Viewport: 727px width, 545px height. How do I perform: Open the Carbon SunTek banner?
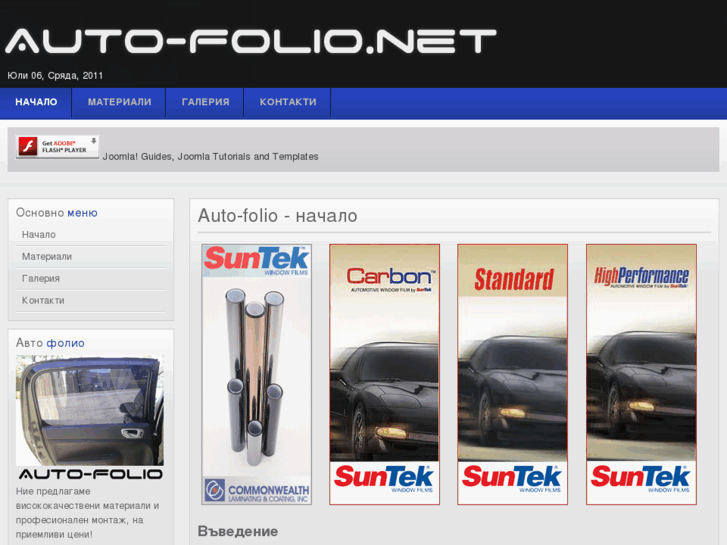(384, 374)
